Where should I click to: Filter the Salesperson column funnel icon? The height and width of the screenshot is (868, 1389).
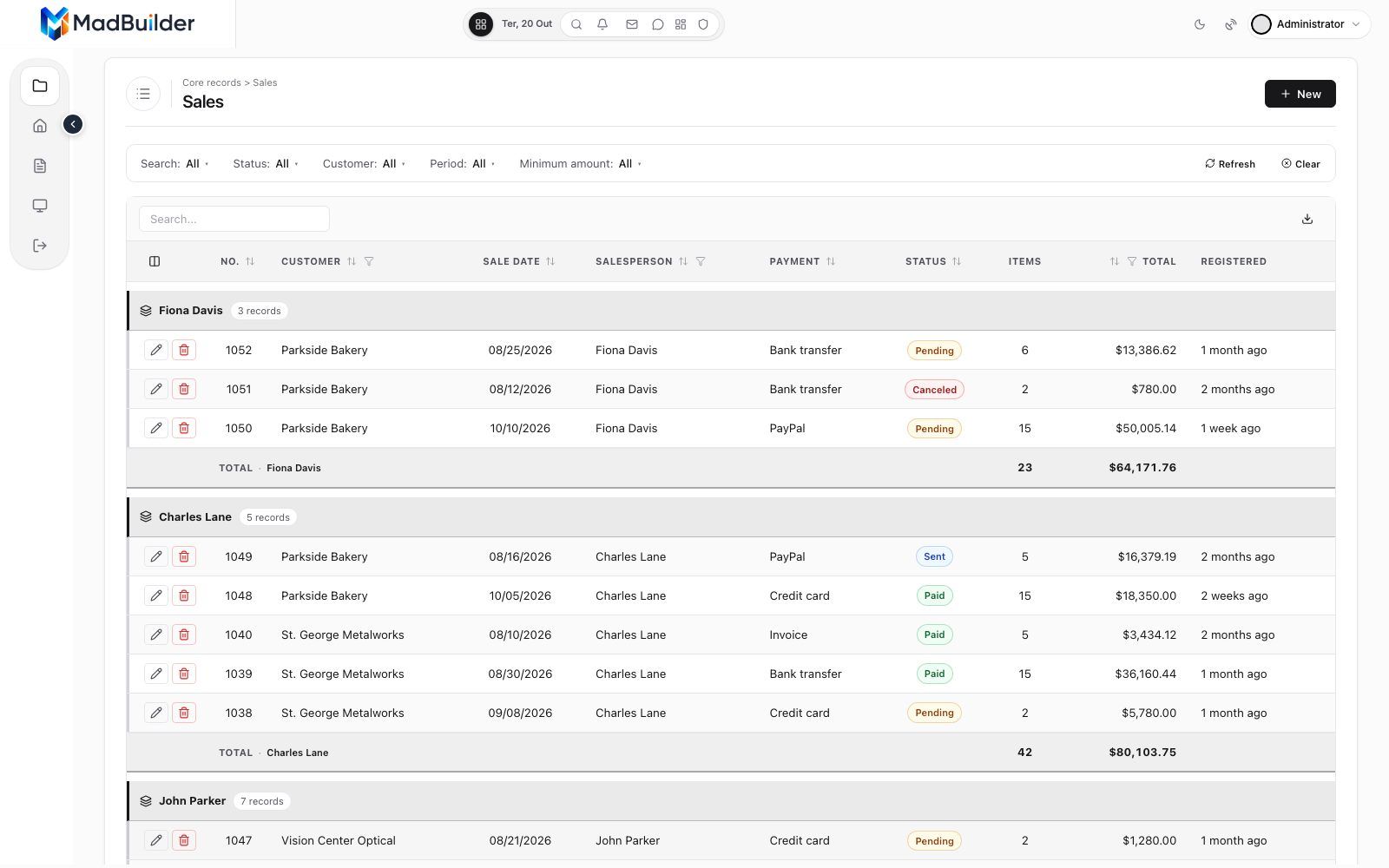(701, 261)
